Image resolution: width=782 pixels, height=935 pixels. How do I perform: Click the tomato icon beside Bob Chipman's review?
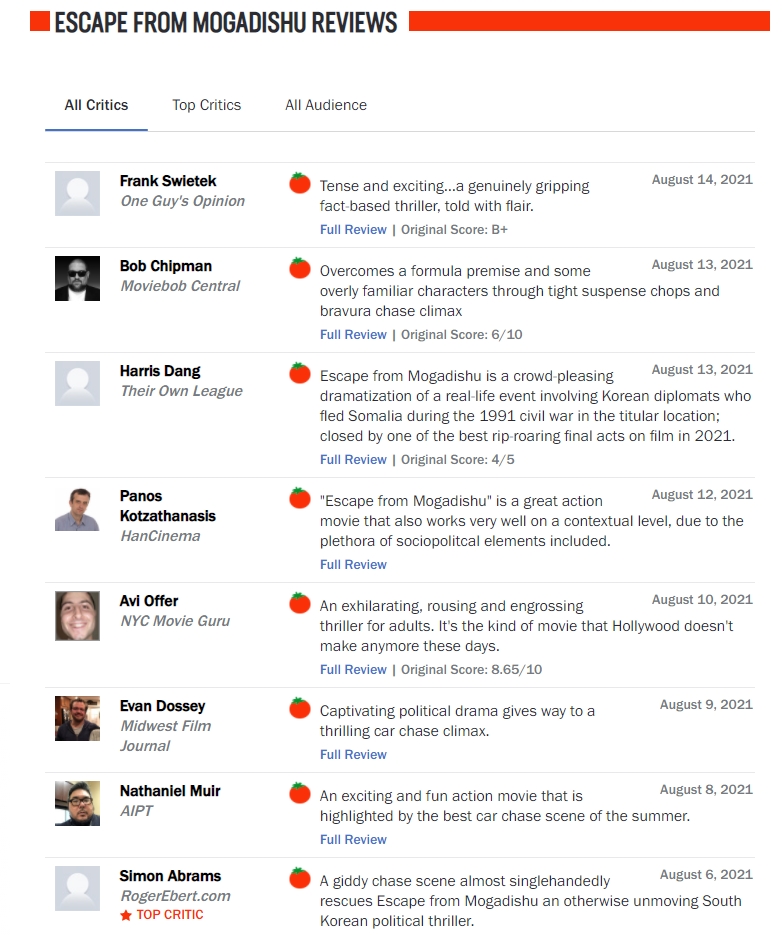[x=299, y=268]
